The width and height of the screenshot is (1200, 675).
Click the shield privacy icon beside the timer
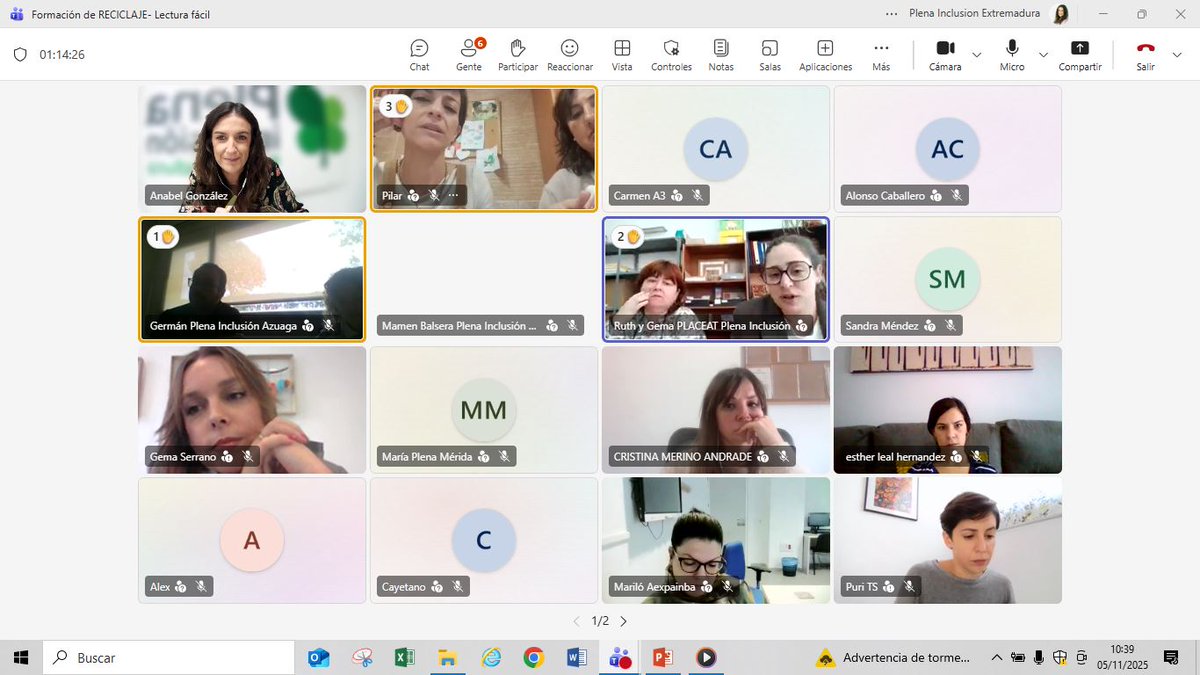tap(20, 55)
